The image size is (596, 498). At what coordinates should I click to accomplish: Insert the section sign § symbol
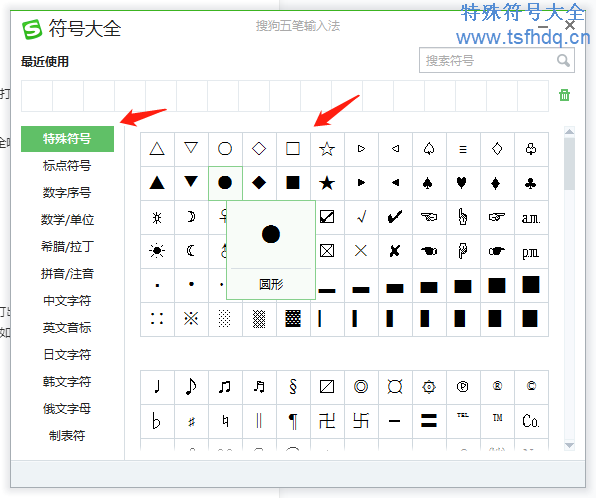point(293,386)
